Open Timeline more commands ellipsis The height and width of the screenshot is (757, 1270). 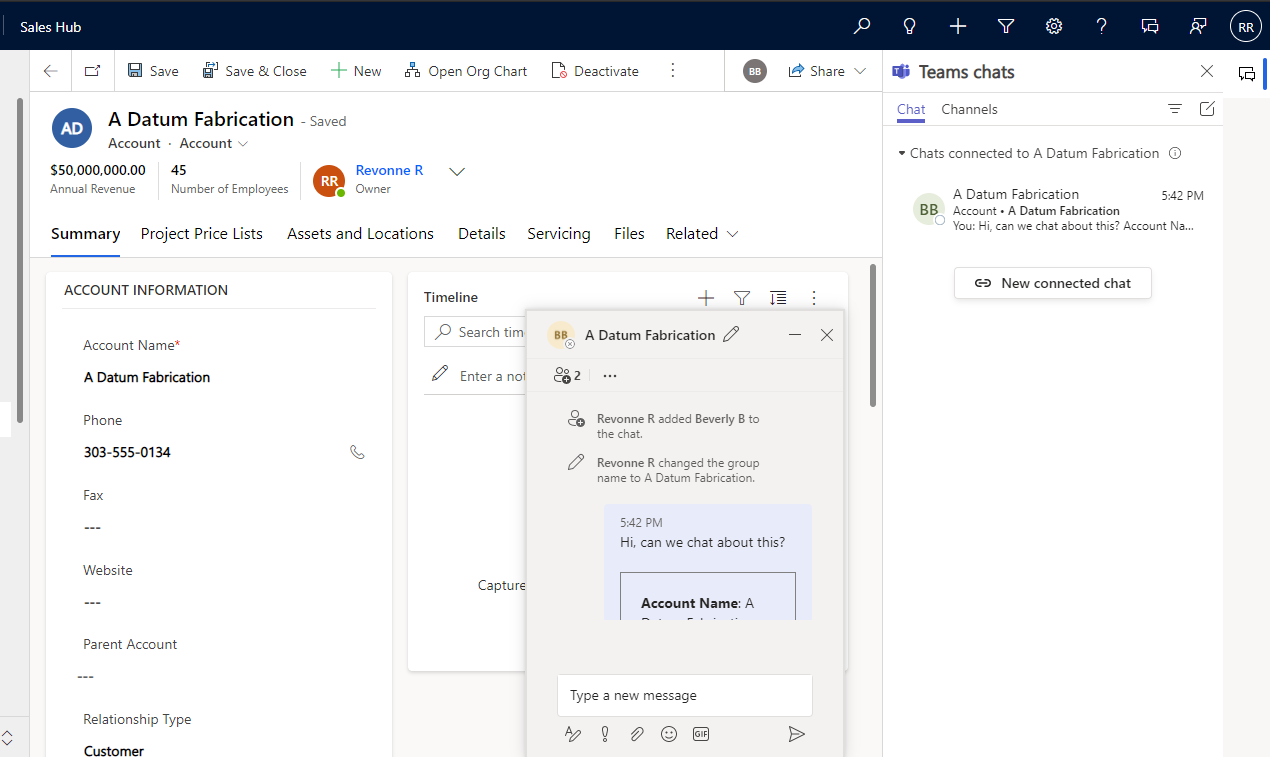[x=814, y=297]
